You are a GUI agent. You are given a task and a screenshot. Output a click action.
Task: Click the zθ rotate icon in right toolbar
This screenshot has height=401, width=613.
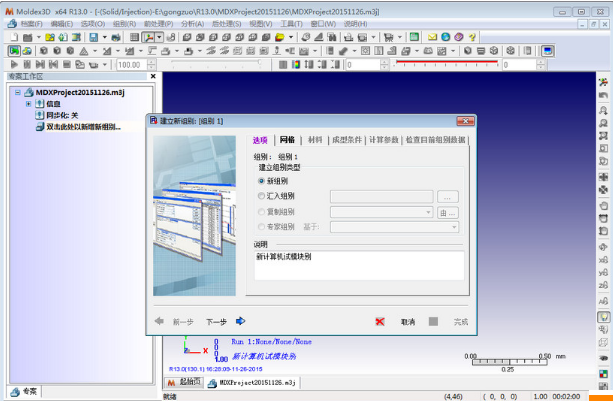tap(603, 286)
